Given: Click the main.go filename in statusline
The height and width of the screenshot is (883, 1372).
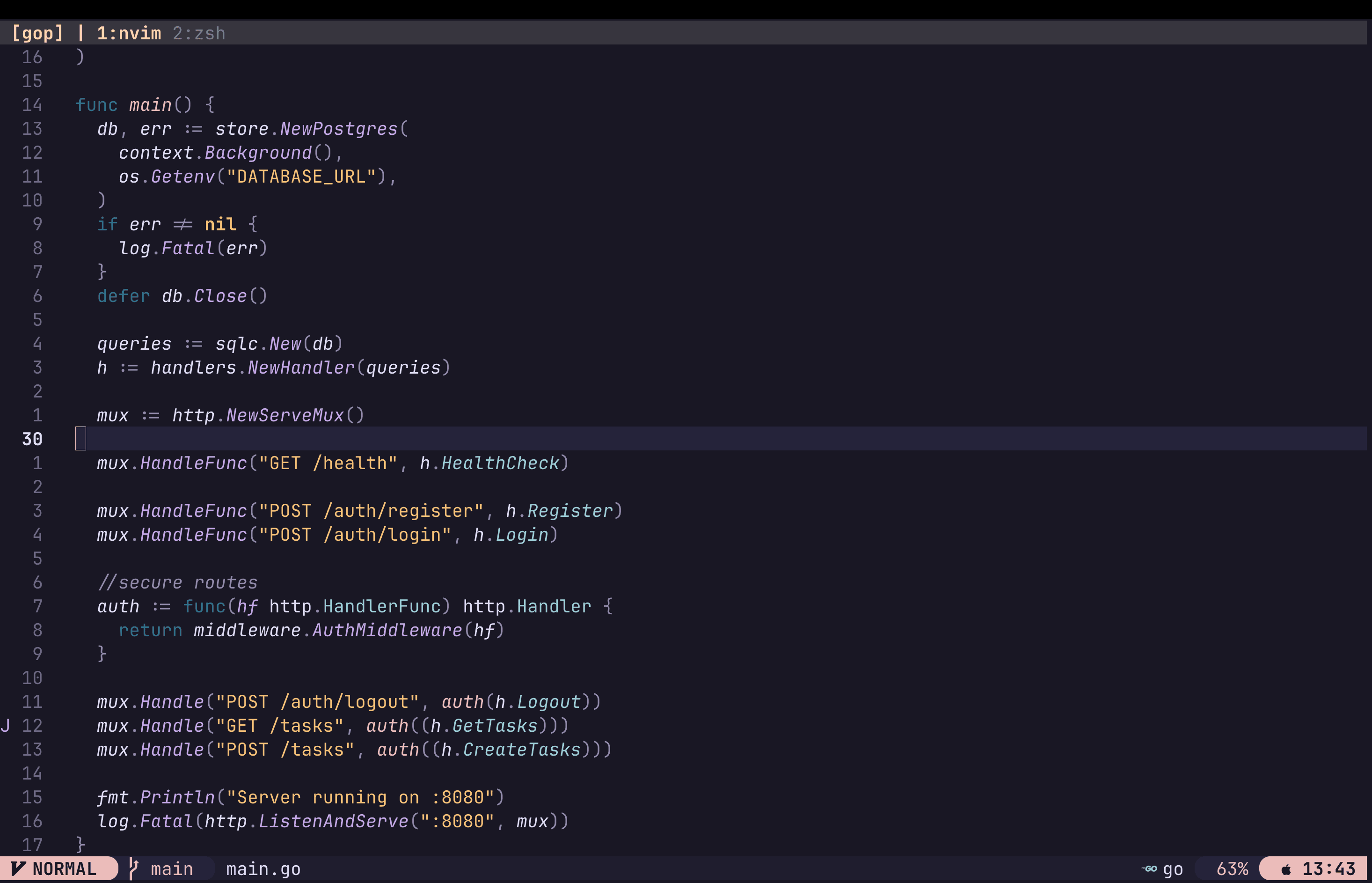Looking at the screenshot, I should [263, 868].
